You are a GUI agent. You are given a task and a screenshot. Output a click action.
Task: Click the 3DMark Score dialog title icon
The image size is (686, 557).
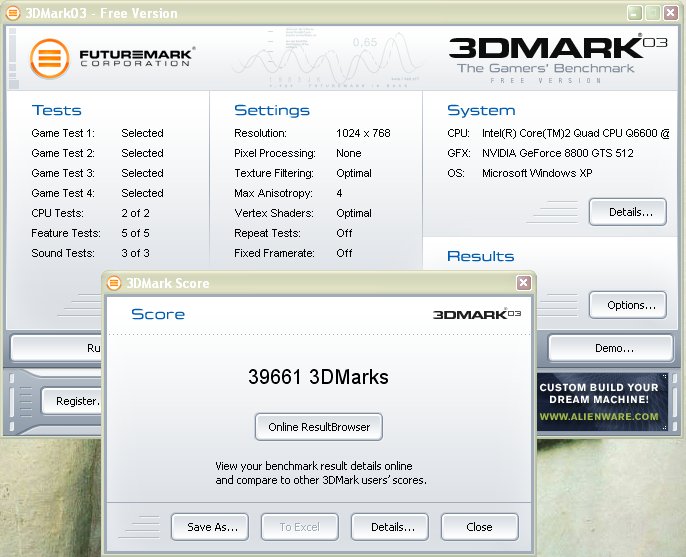(x=114, y=283)
